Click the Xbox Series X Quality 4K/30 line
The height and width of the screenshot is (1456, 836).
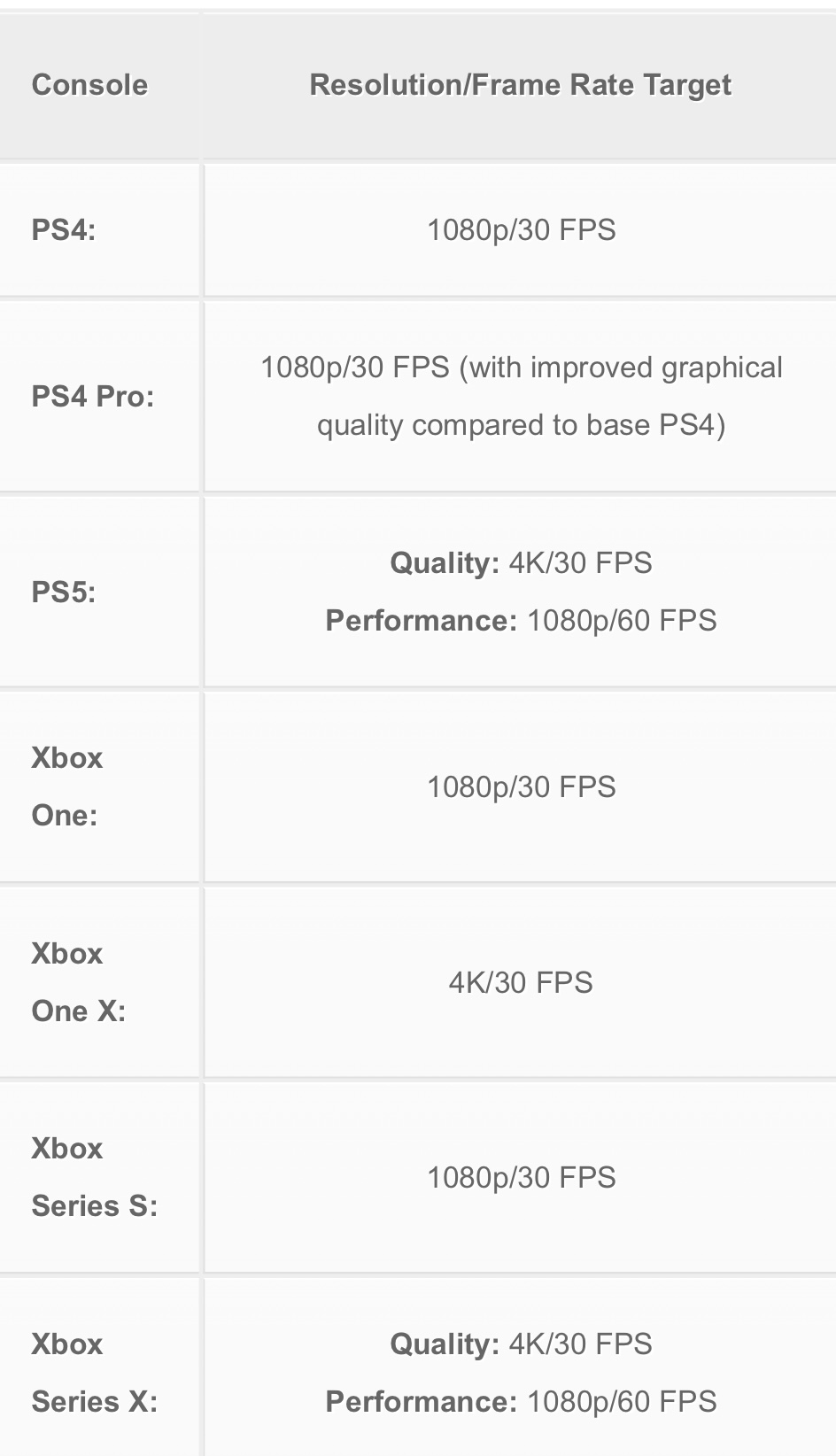[521, 1344]
